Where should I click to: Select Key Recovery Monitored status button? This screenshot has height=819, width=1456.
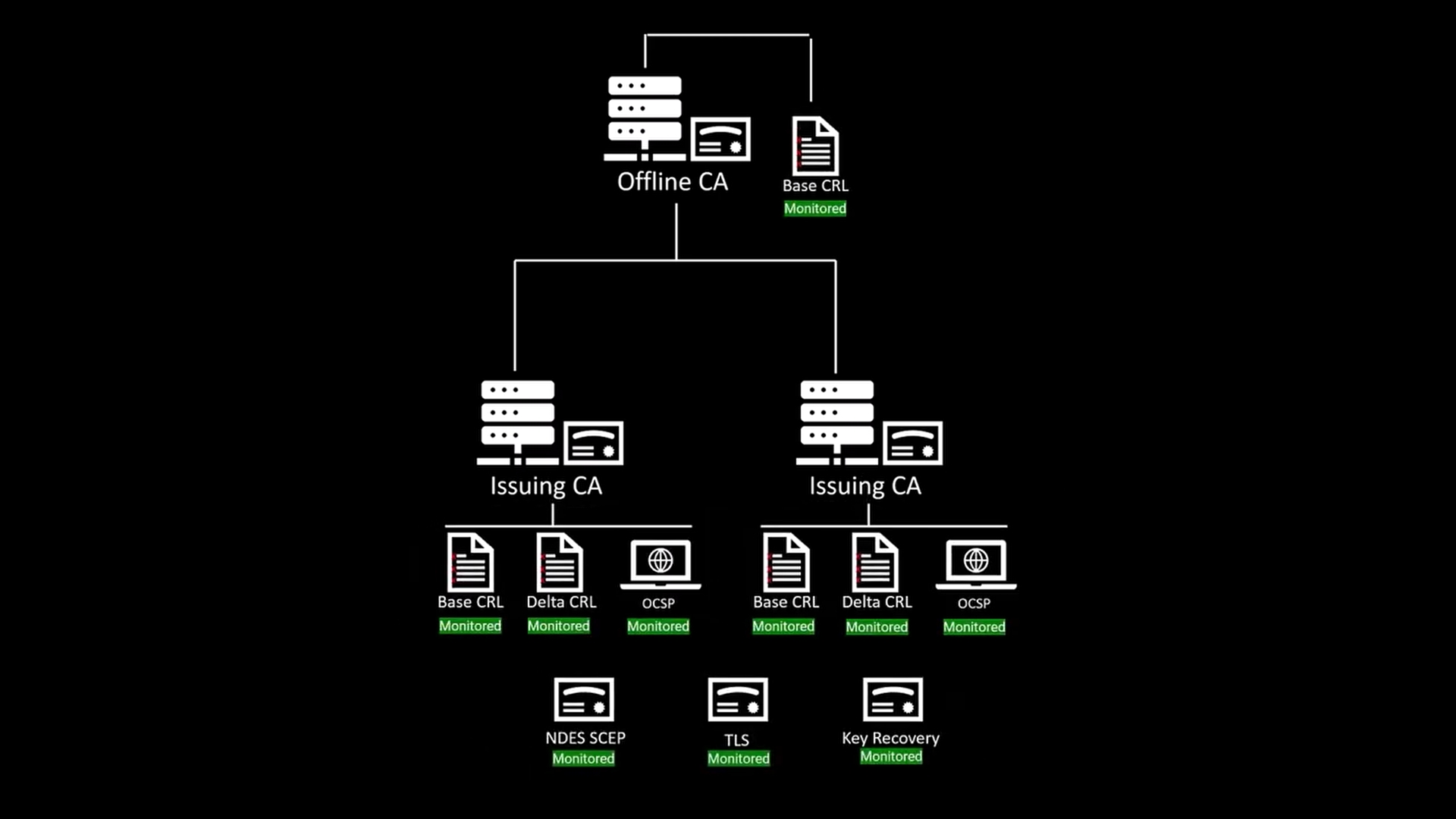pyautogui.click(x=889, y=756)
